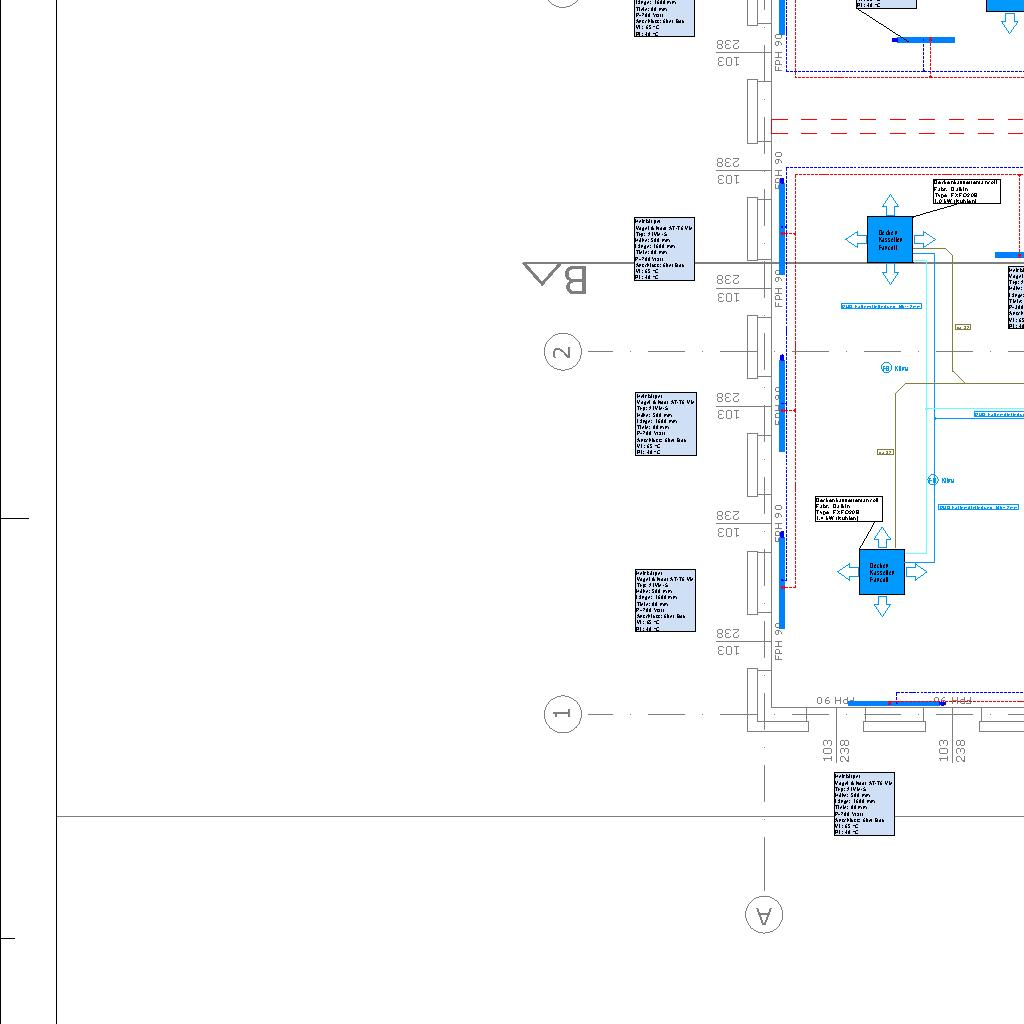Select the radiator label just below axis 2
Image resolution: width=1024 pixels, height=1024 pixels.
coord(665,424)
